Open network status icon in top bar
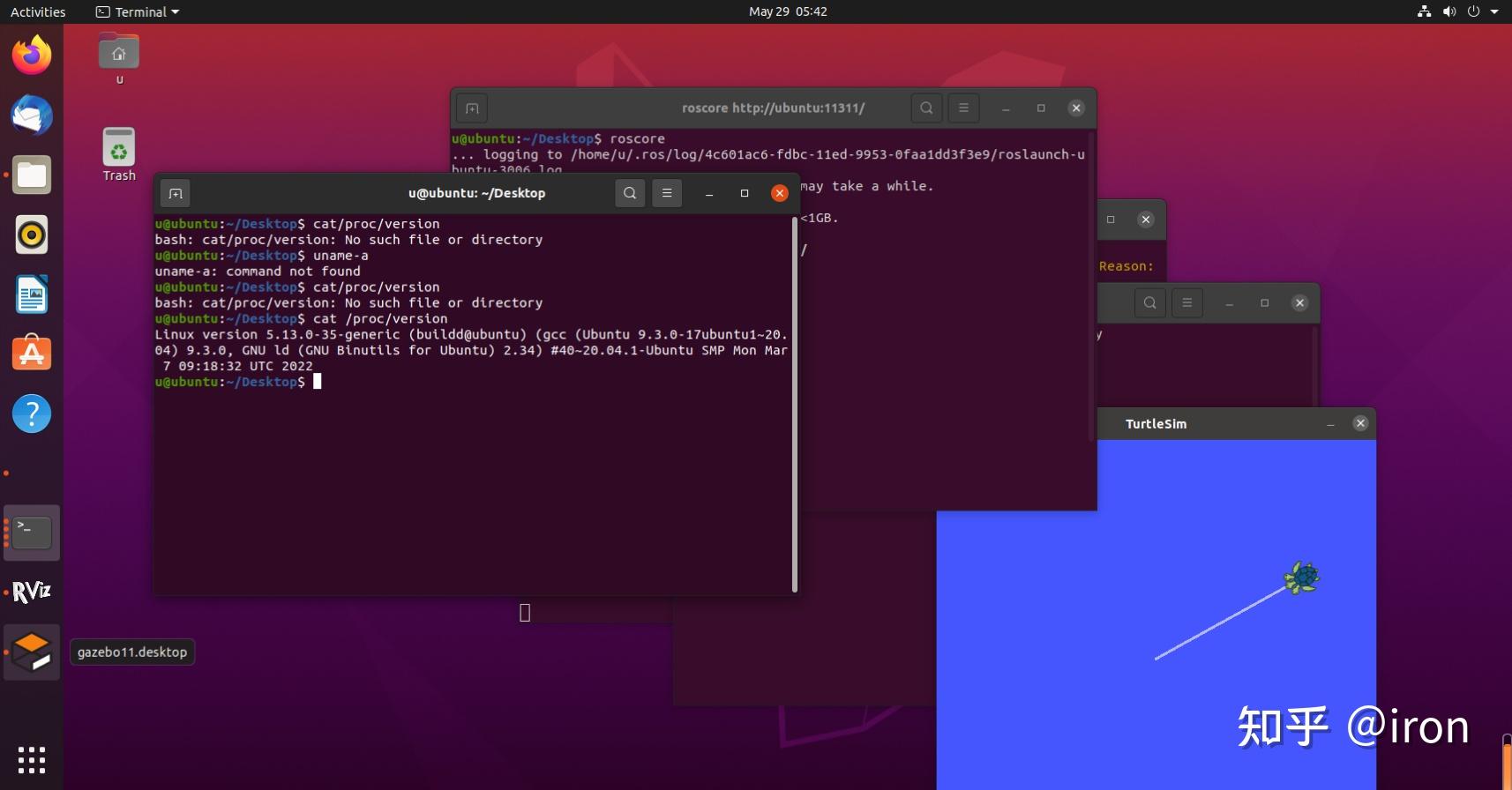1512x790 pixels. [1424, 11]
